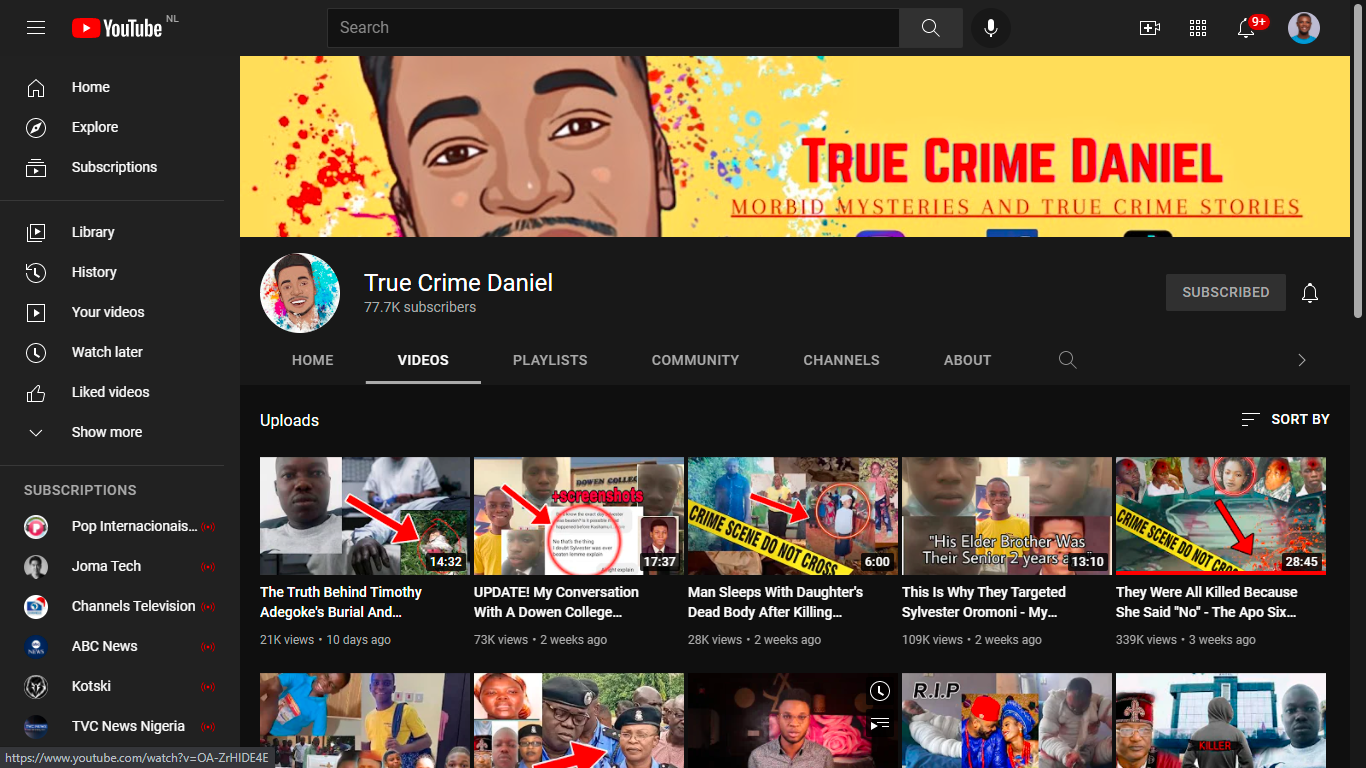Click Watch later clock on thumbnail
This screenshot has height=768, width=1366.
pos(879,691)
